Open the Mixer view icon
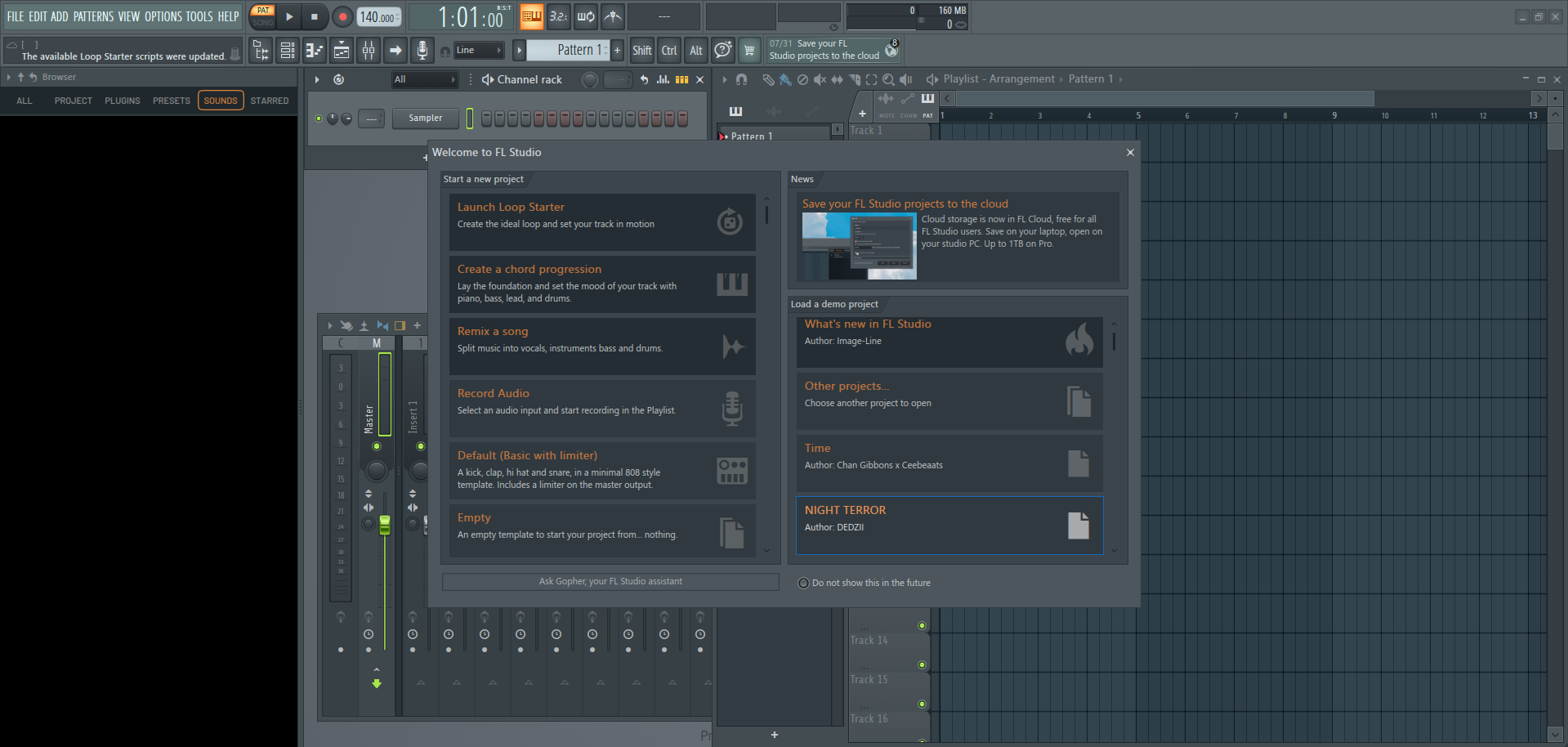This screenshot has height=747, width=1568. coord(369,51)
